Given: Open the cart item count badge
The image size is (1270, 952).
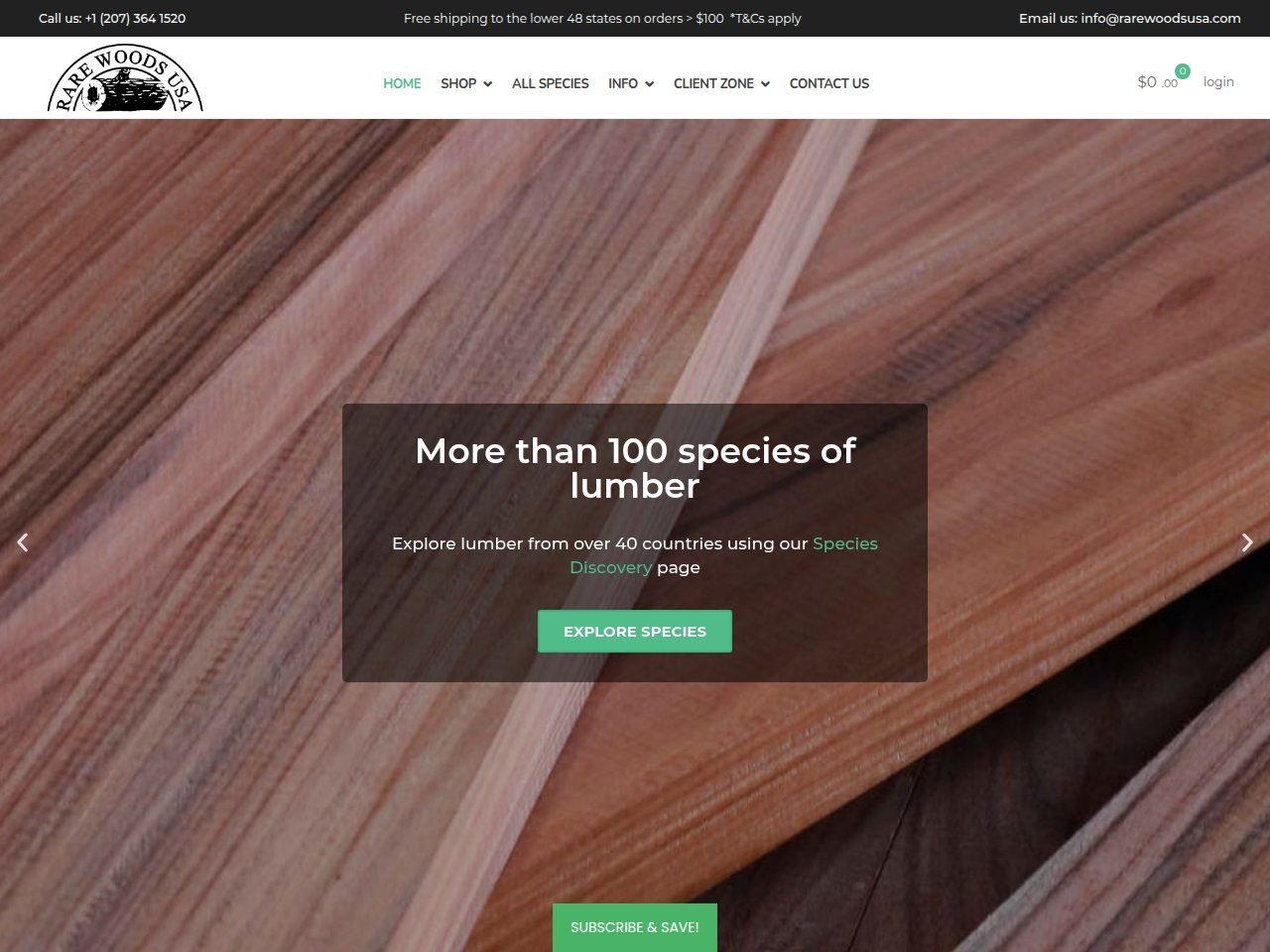Looking at the screenshot, I should coord(1183,71).
